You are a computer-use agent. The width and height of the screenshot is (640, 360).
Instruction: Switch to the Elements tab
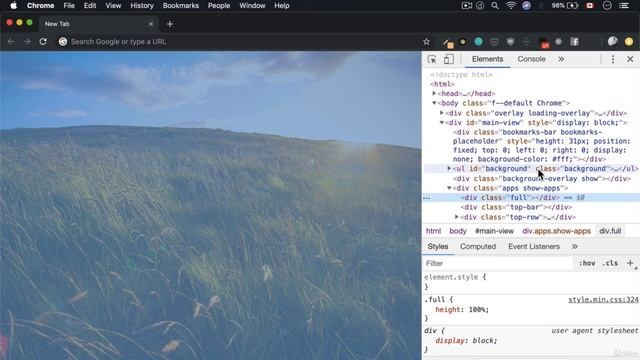pyautogui.click(x=487, y=59)
